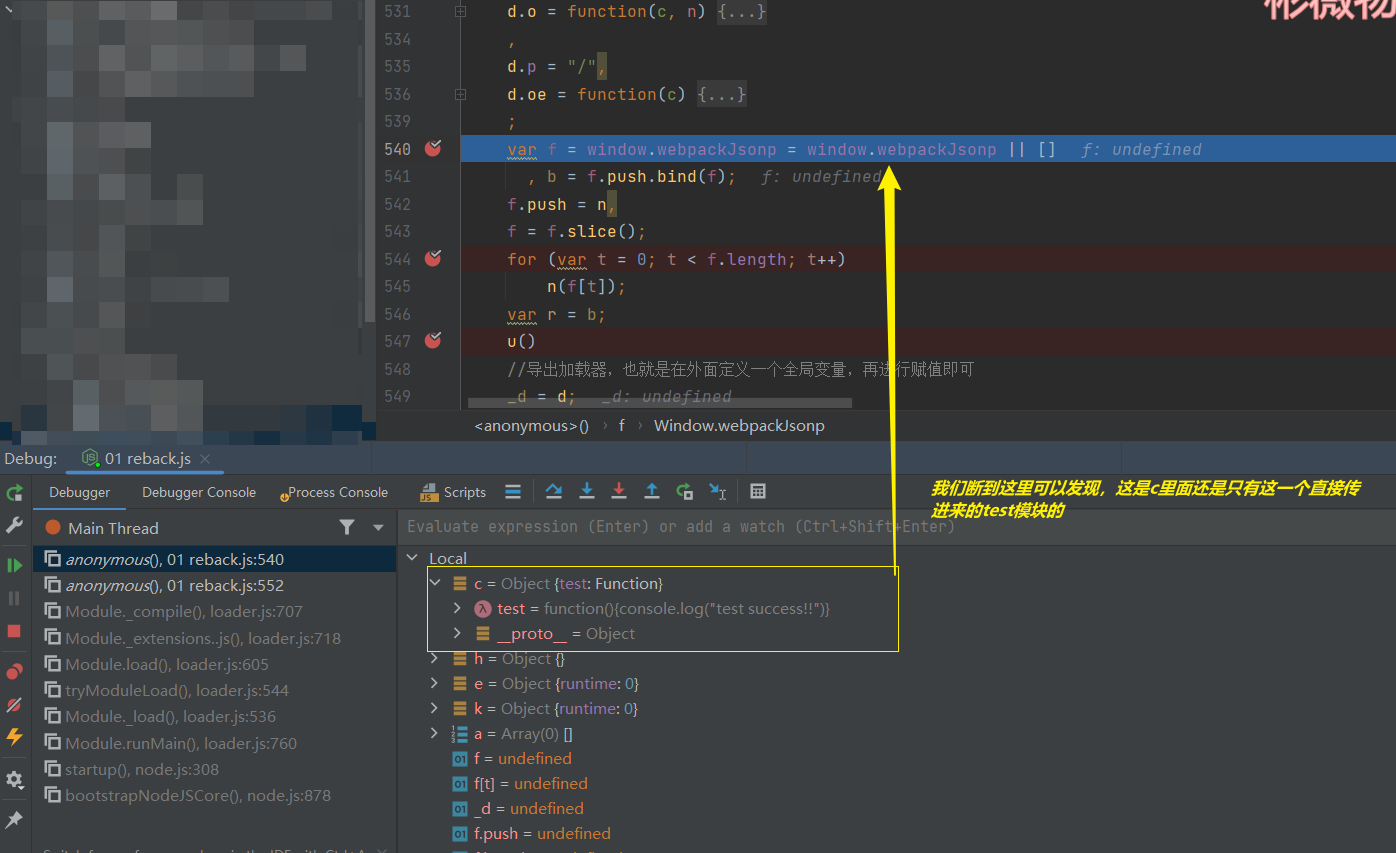Expand variable k Object runtime node
The width and height of the screenshot is (1396, 853).
(x=434, y=708)
